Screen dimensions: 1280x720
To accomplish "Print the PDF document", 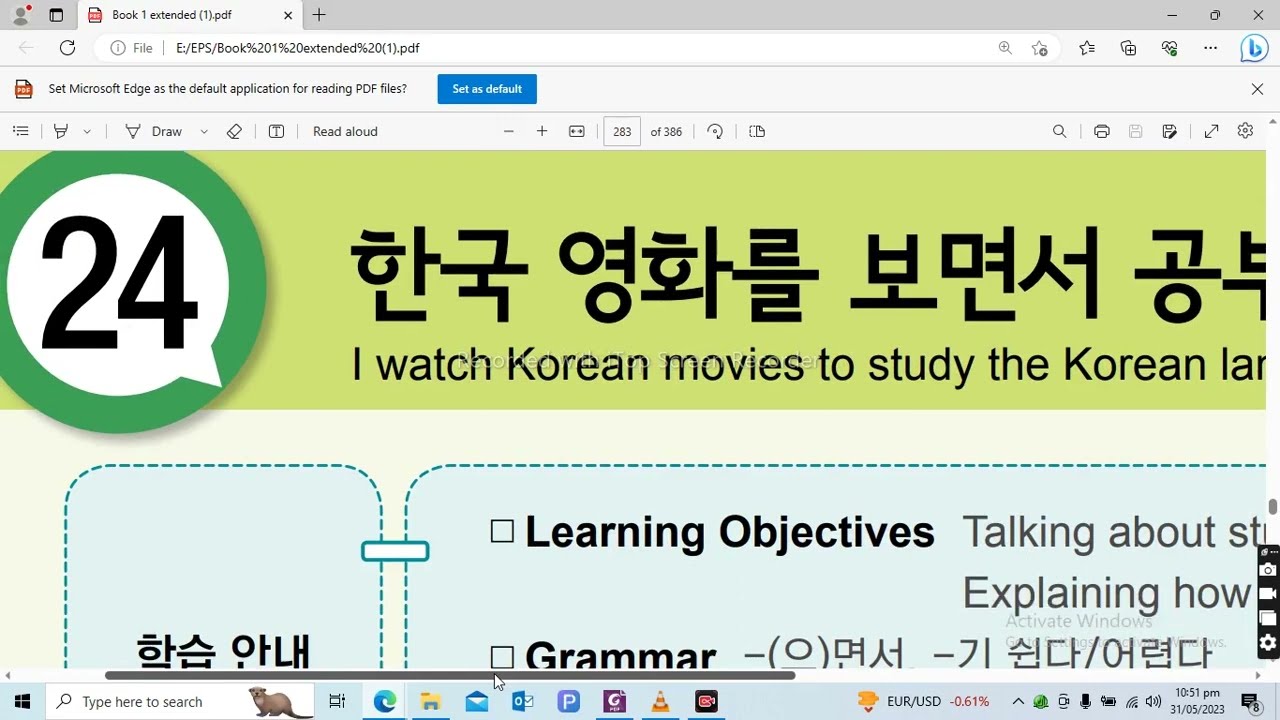I will [1102, 131].
